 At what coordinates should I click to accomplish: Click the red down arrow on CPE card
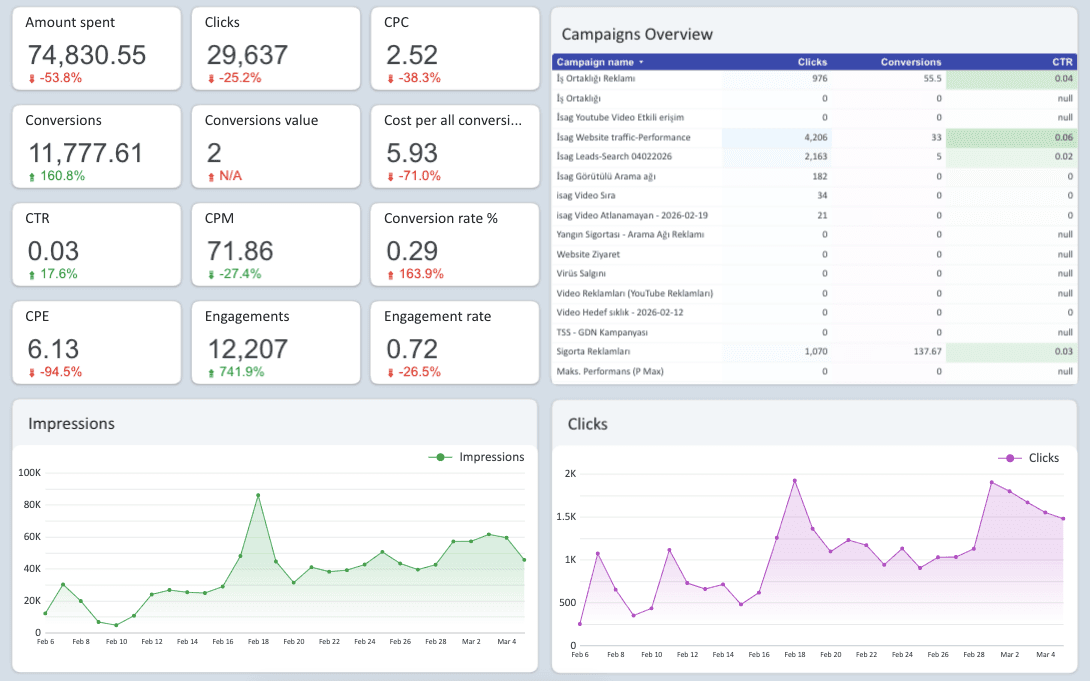pos(32,372)
